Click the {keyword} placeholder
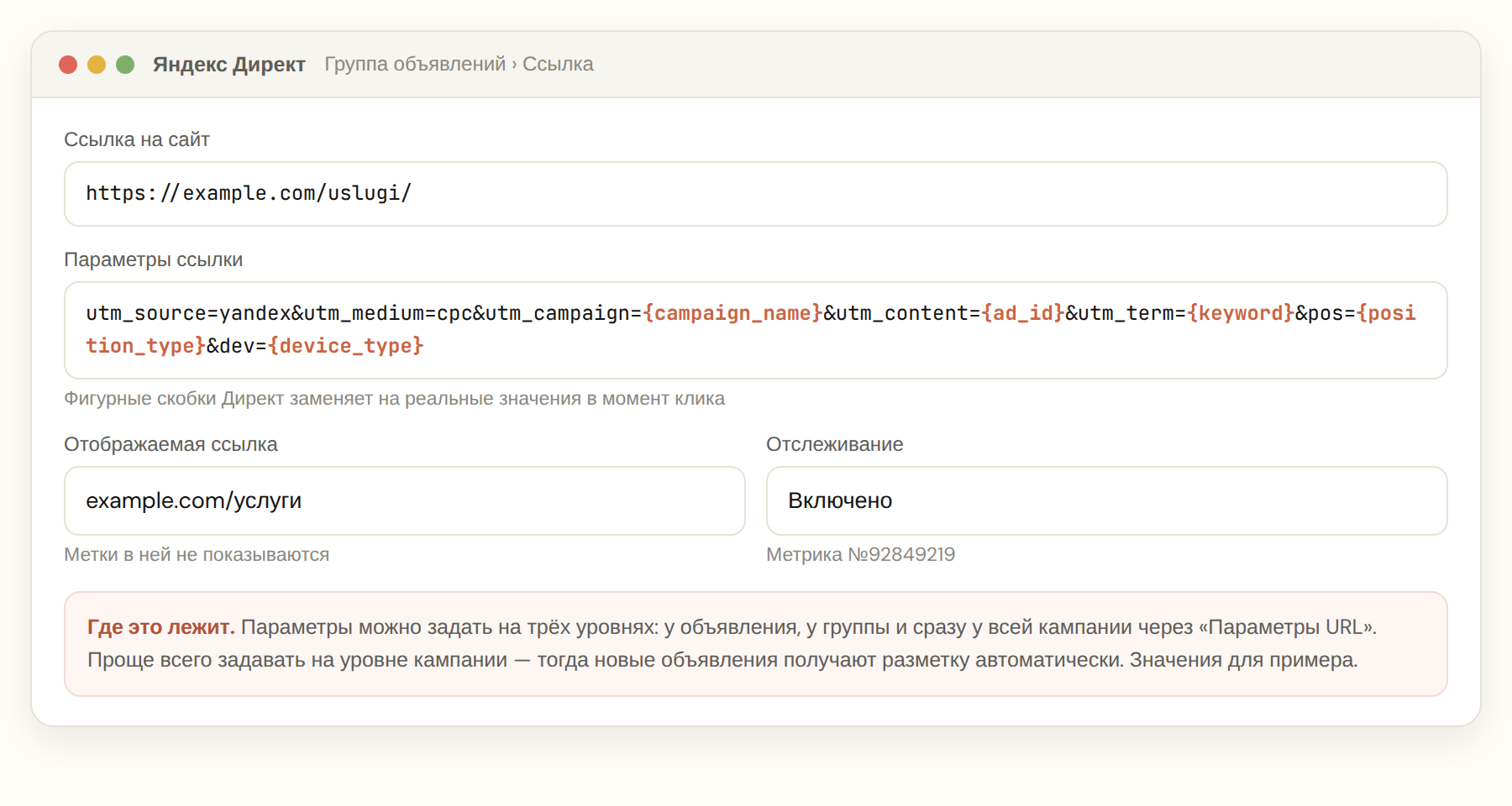 pos(1241,313)
